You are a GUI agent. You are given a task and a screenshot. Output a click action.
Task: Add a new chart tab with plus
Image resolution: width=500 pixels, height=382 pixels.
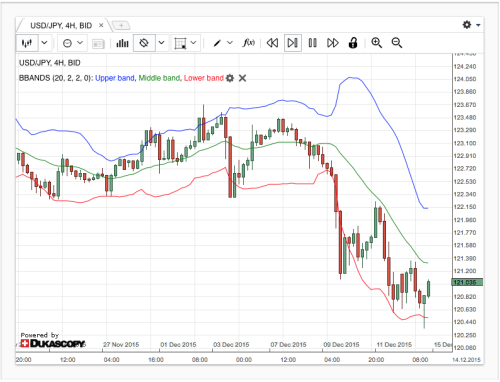(121, 25)
